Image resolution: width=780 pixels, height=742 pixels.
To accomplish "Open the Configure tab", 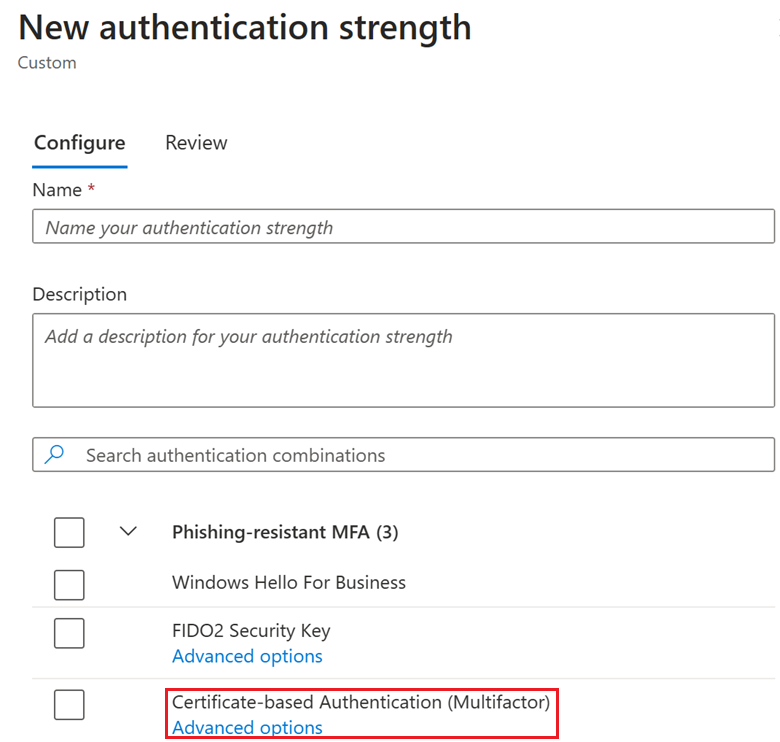I will pos(79,143).
